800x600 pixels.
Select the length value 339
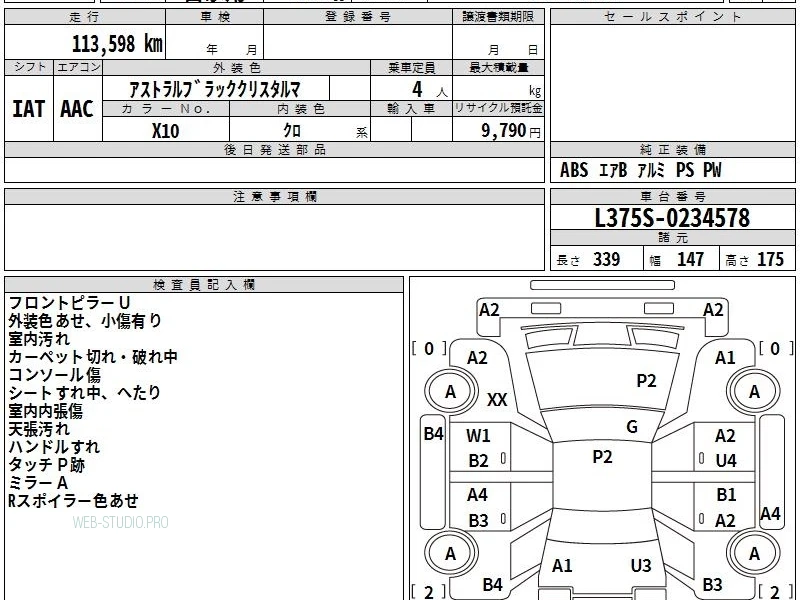[607, 259]
